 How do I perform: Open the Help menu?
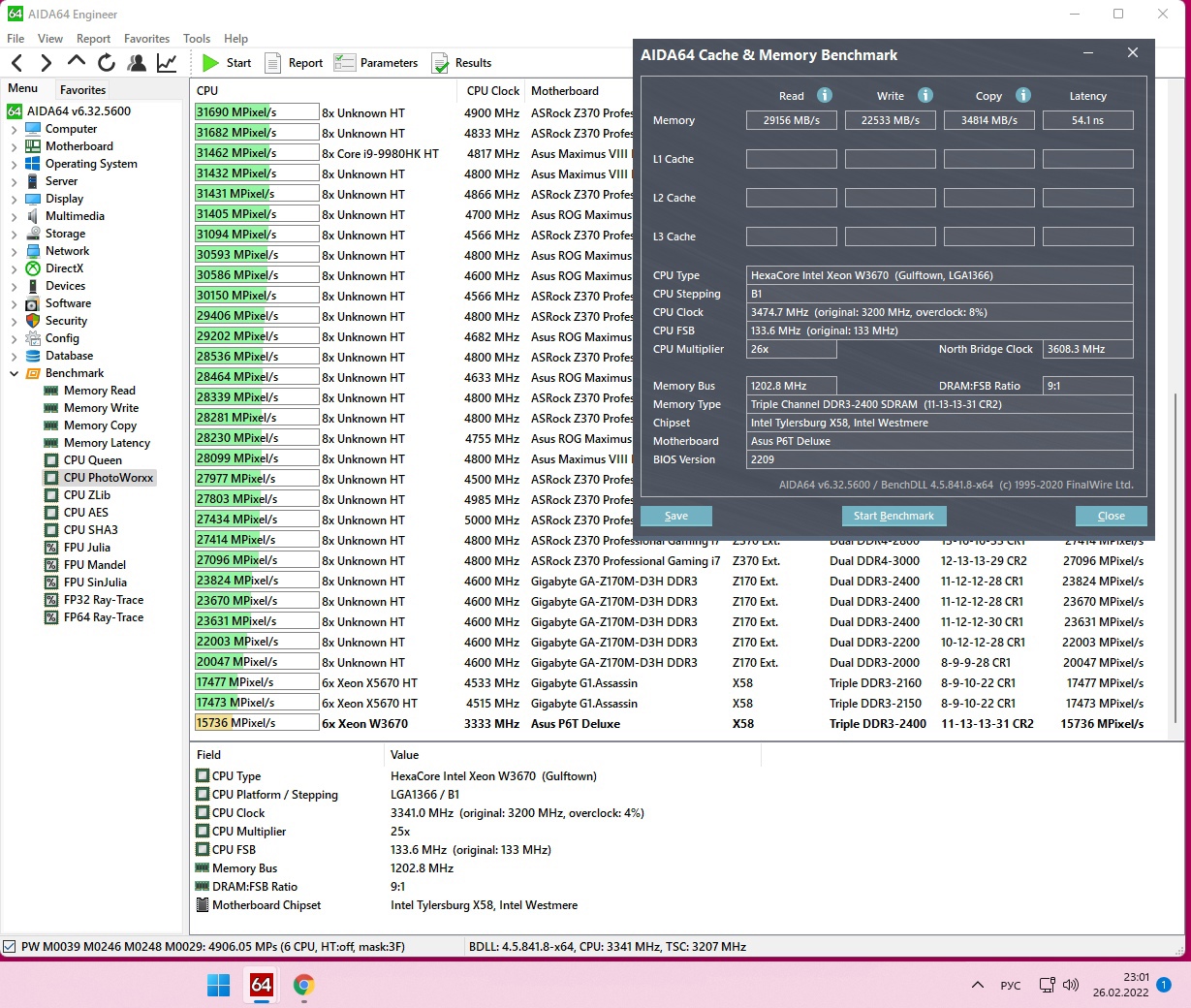[236, 39]
